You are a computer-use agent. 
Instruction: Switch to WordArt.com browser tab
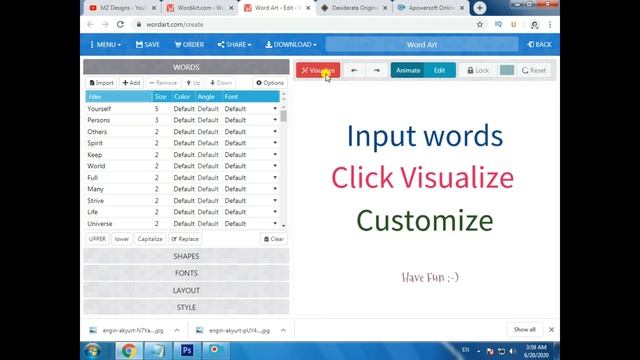[200, 8]
